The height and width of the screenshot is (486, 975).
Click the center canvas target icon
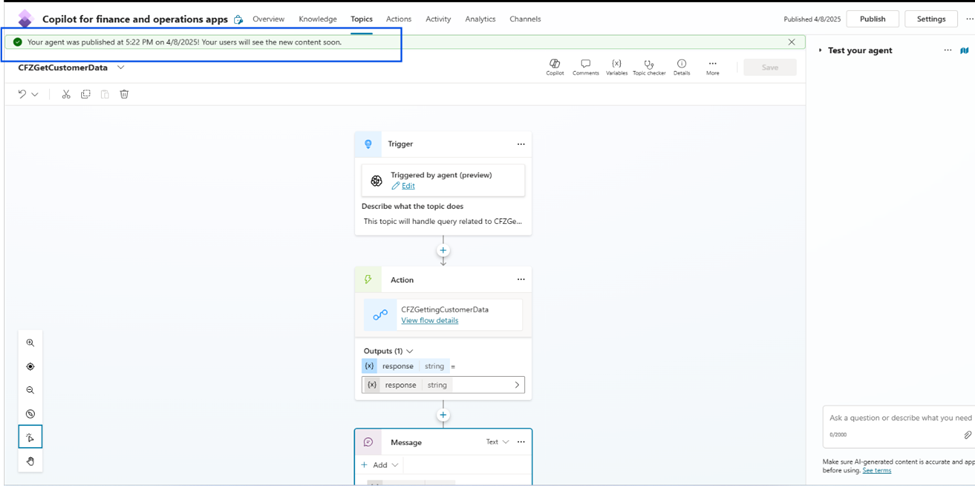pos(30,367)
